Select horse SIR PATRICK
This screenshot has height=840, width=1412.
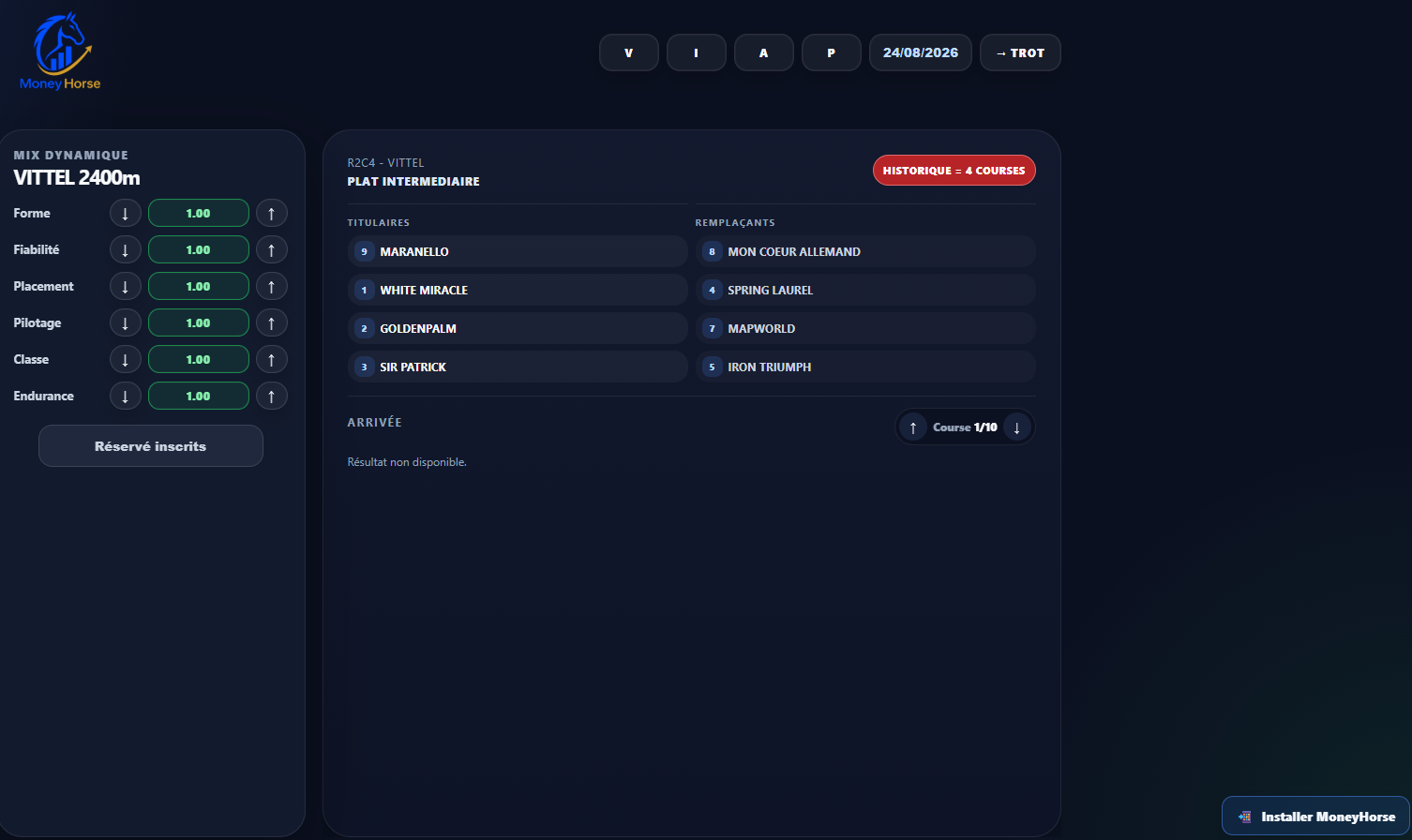point(518,367)
